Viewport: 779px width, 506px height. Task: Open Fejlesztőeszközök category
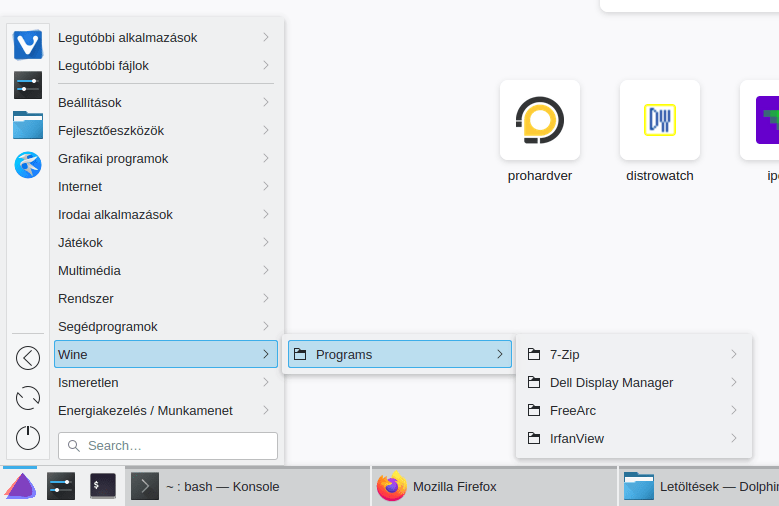pos(165,131)
